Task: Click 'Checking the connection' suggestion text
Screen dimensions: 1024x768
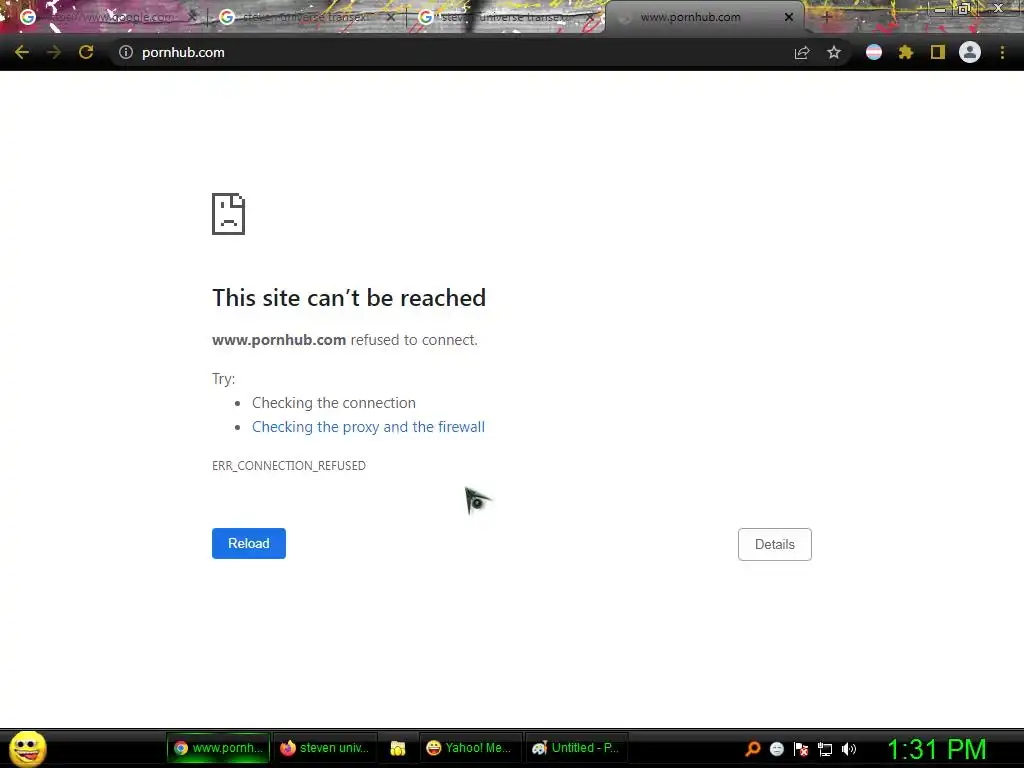Action: (x=334, y=403)
